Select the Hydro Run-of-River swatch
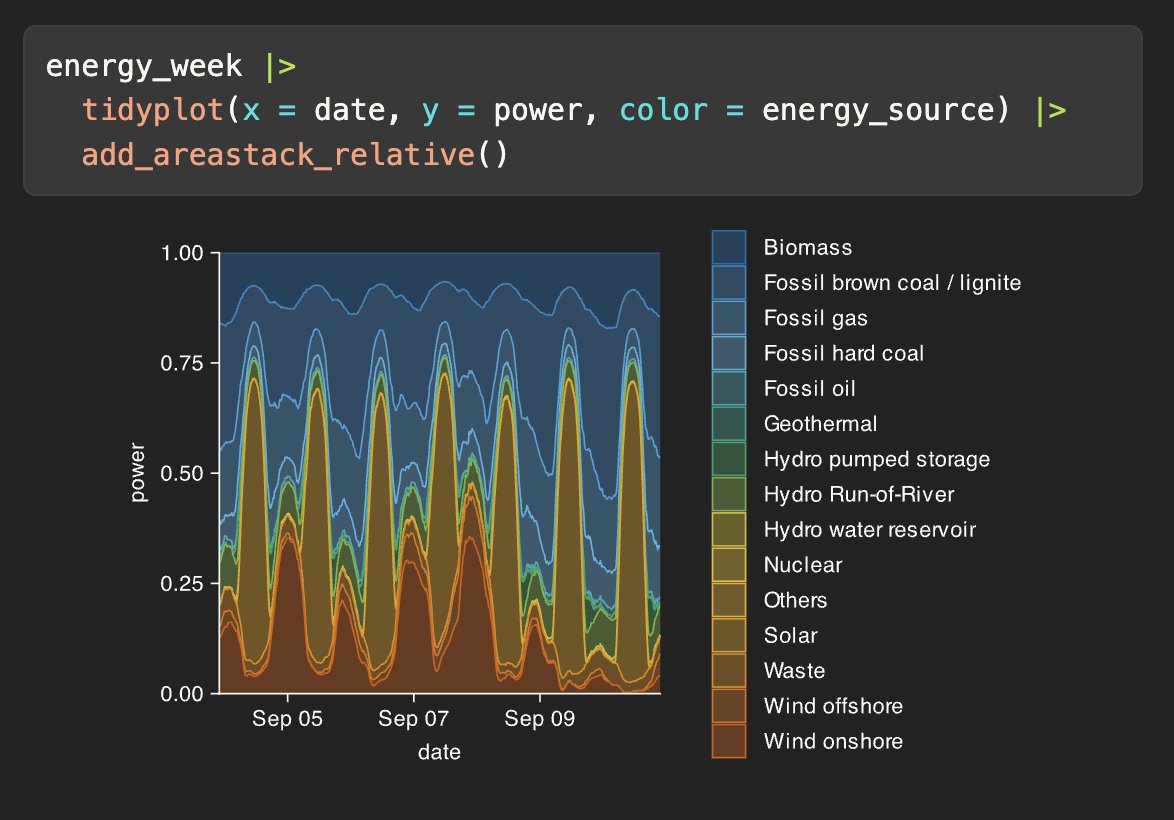 [x=729, y=494]
